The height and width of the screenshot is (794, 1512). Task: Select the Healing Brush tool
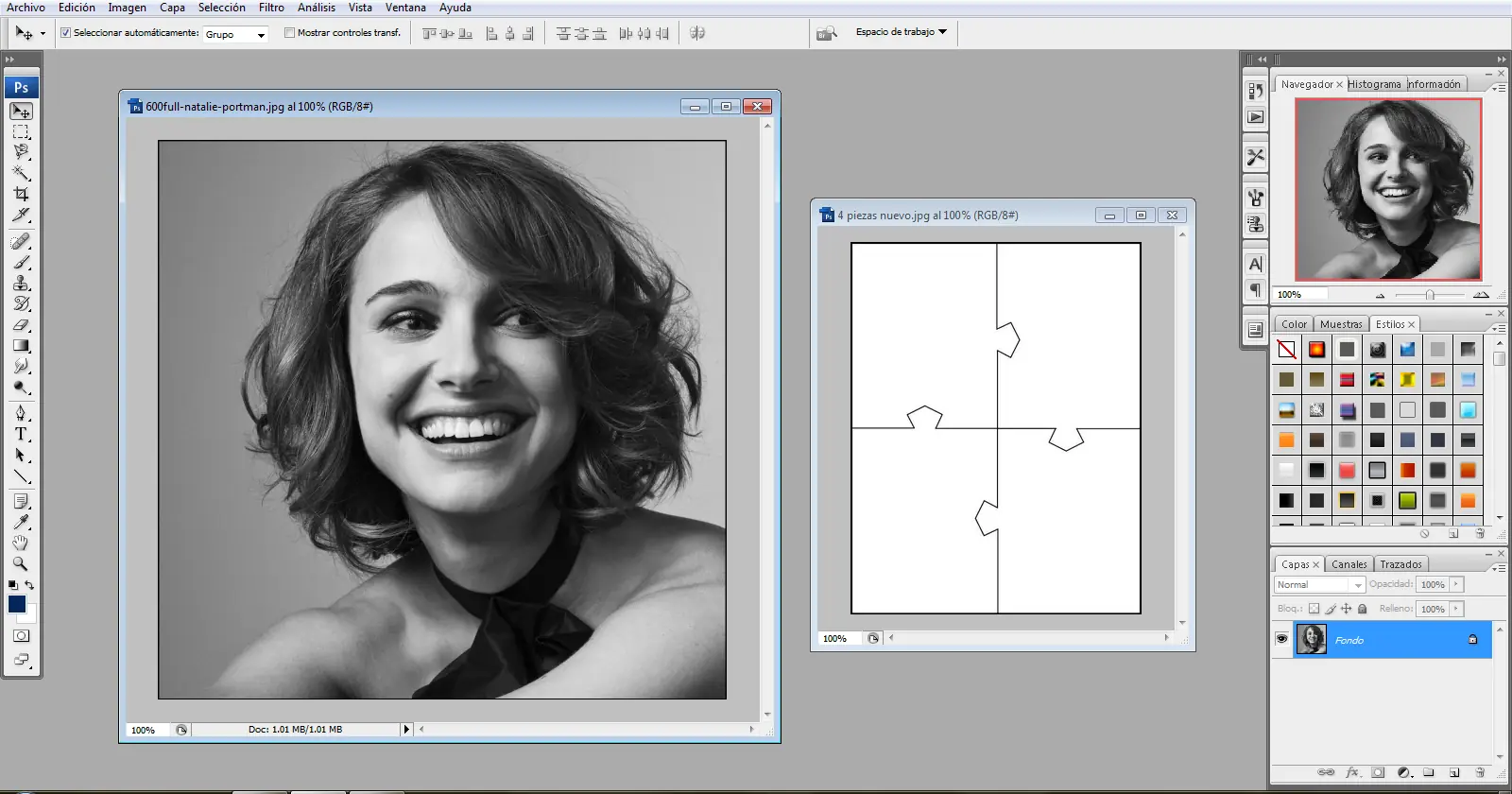[x=21, y=242]
